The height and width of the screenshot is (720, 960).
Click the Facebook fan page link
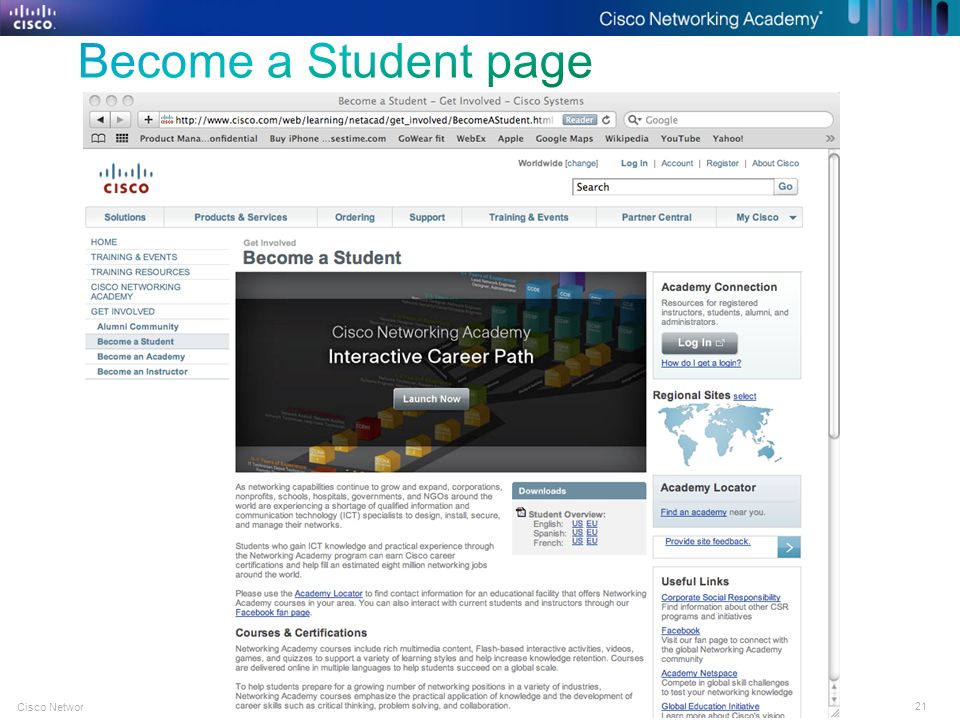click(x=272, y=612)
